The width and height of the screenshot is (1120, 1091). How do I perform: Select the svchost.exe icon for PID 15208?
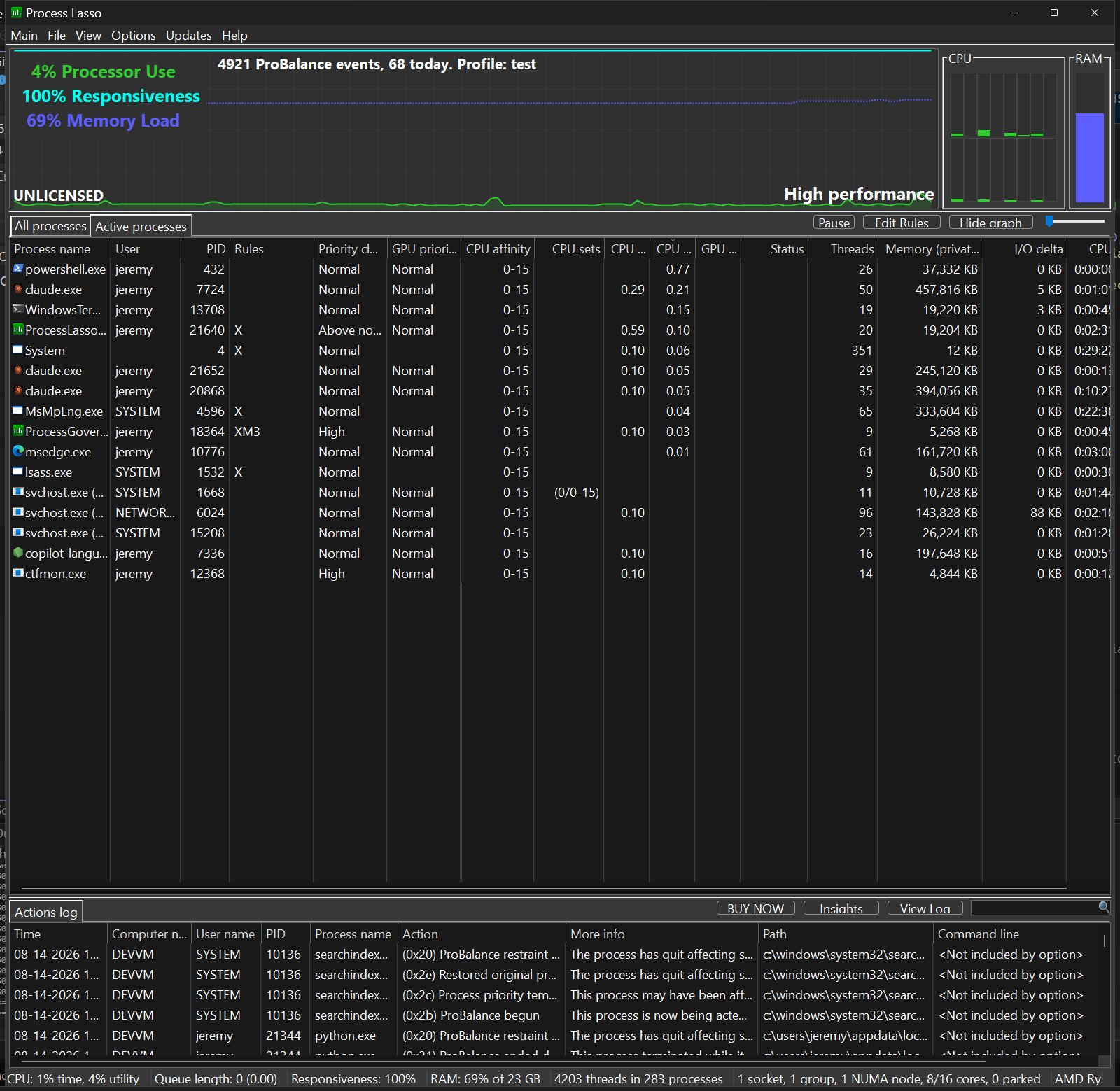18,533
